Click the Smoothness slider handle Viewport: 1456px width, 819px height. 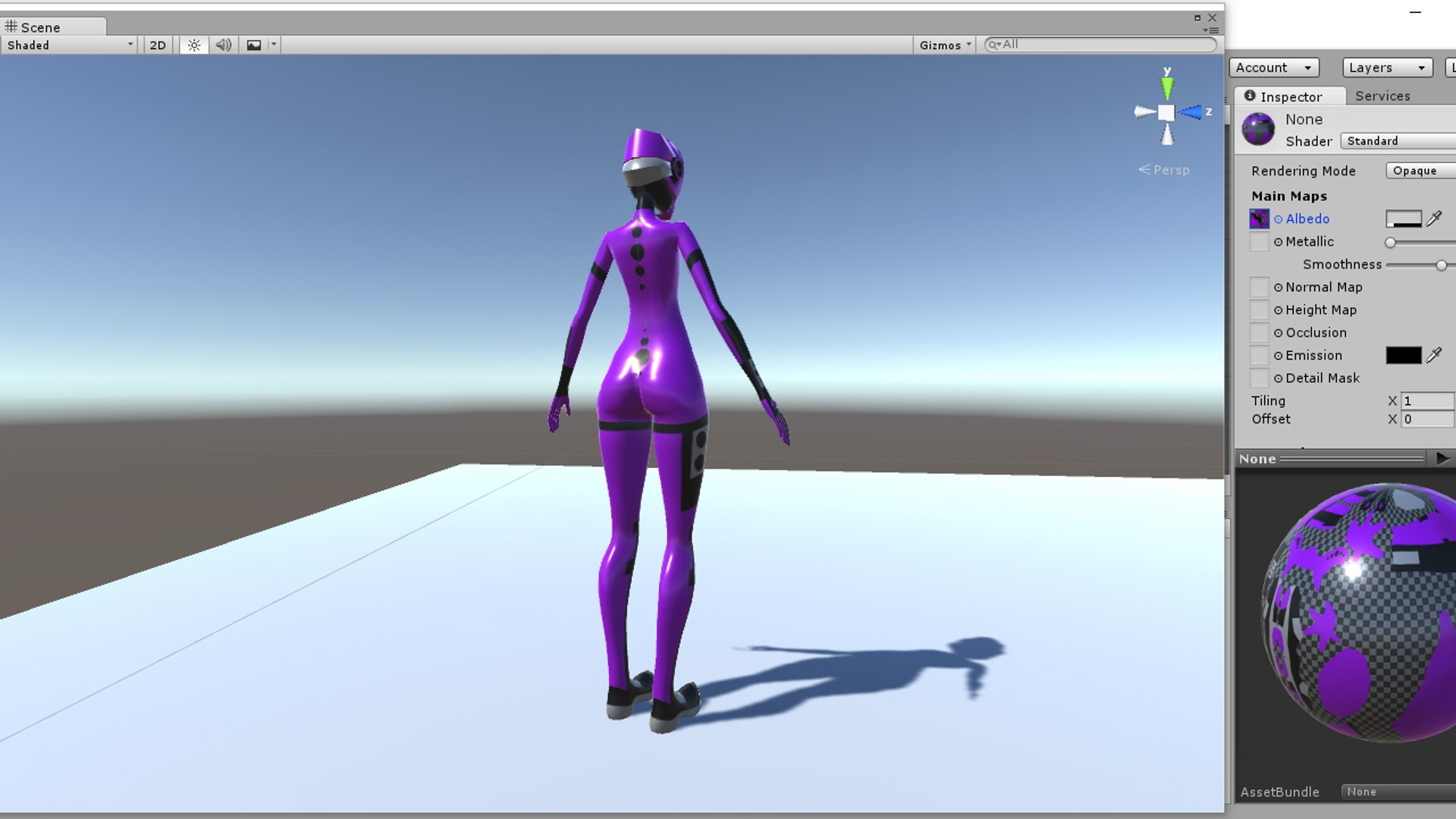tap(1441, 265)
